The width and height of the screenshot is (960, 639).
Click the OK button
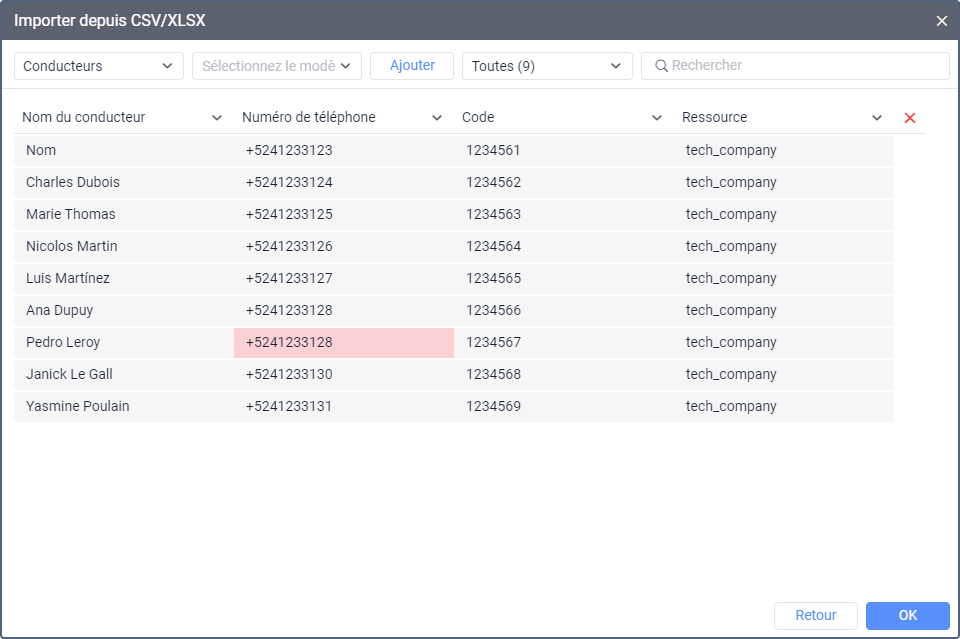(x=907, y=616)
